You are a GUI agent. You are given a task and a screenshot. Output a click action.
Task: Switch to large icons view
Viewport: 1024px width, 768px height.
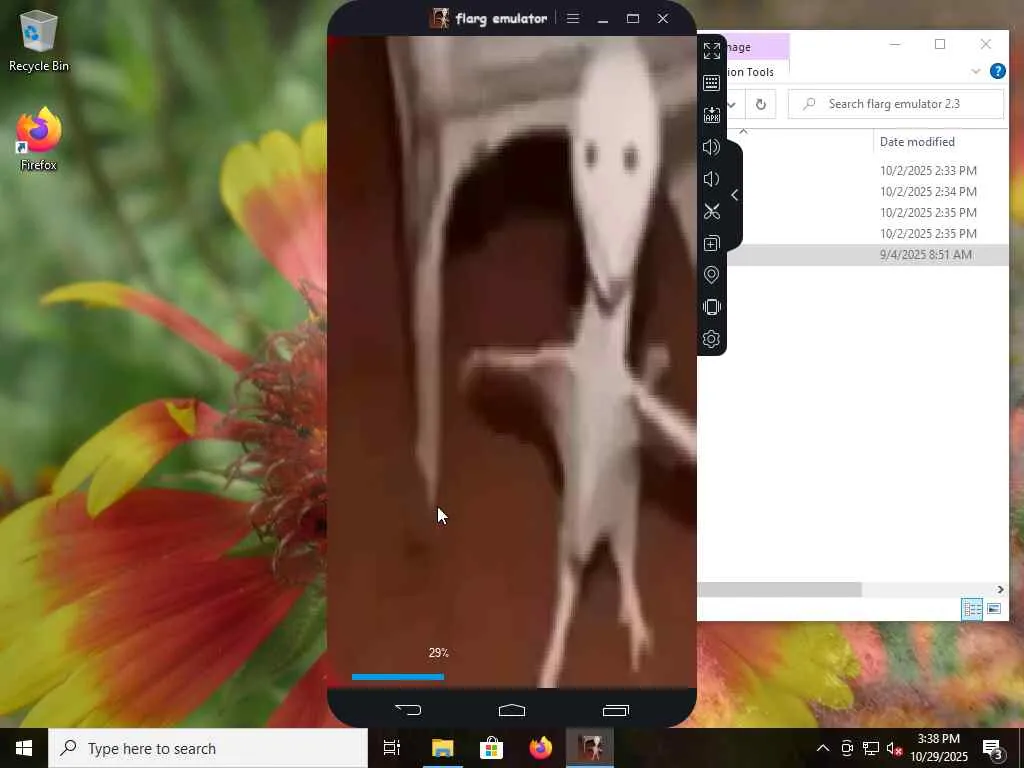[993, 609]
